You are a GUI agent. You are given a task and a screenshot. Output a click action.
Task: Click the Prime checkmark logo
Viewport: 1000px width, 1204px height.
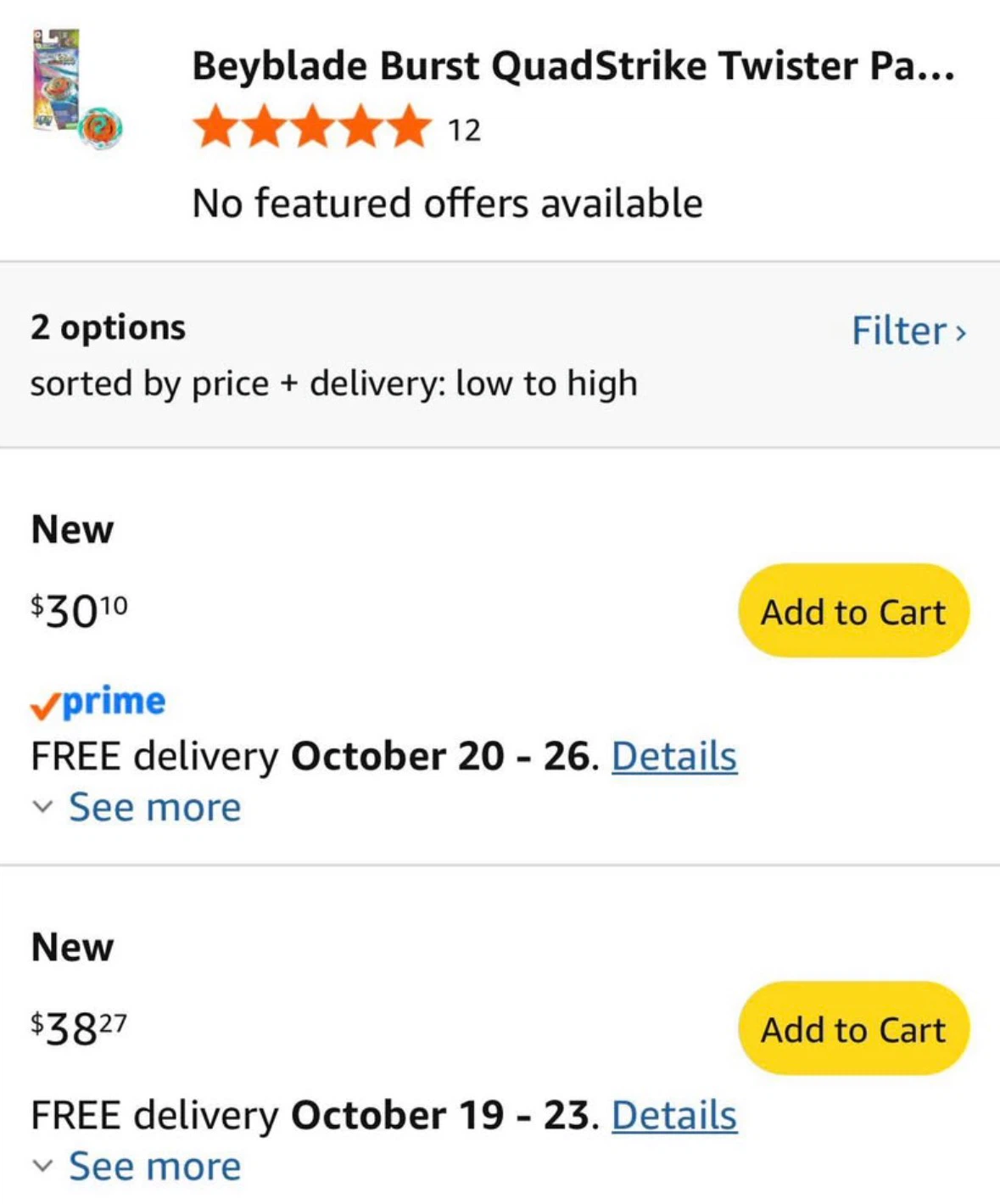[x=98, y=703]
